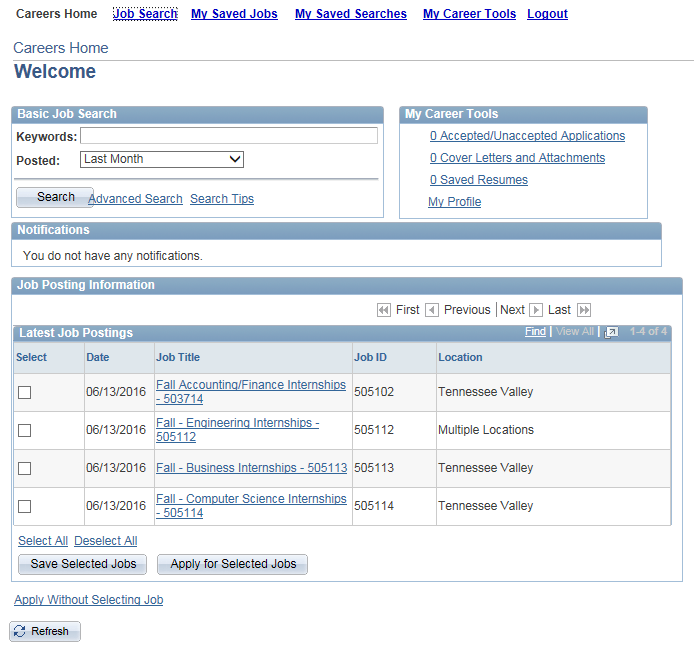Sort by the Job ID column header
The image size is (694, 650).
pos(370,357)
